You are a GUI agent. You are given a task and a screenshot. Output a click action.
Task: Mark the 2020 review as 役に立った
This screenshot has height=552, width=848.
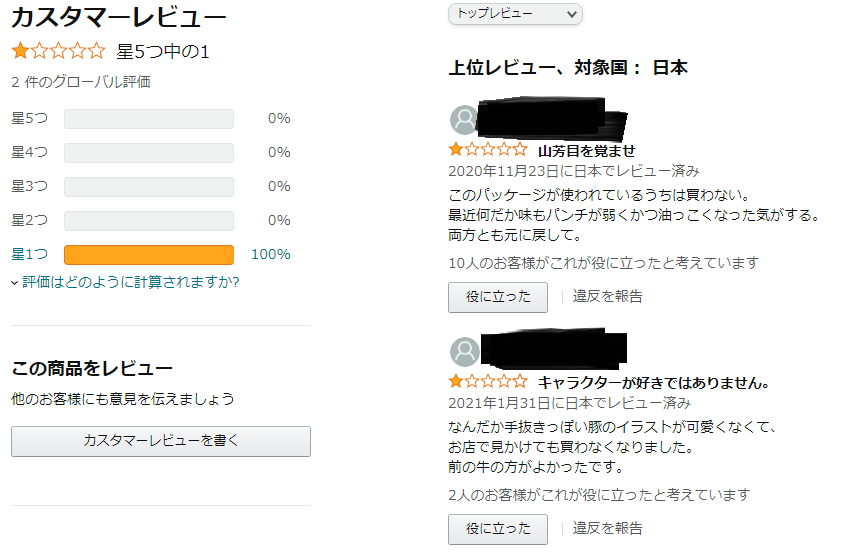pos(497,297)
